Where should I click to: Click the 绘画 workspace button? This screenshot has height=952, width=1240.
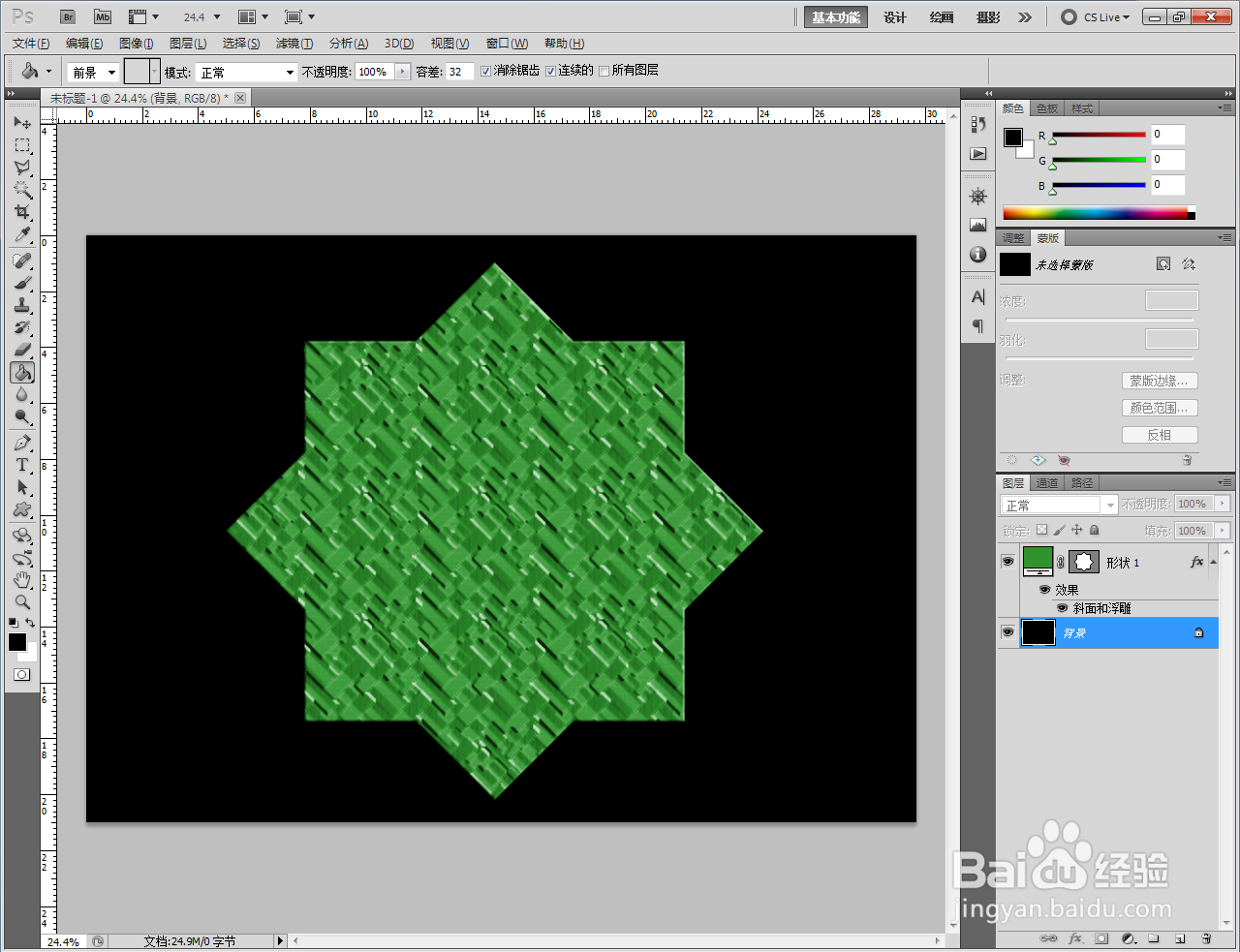tap(941, 17)
